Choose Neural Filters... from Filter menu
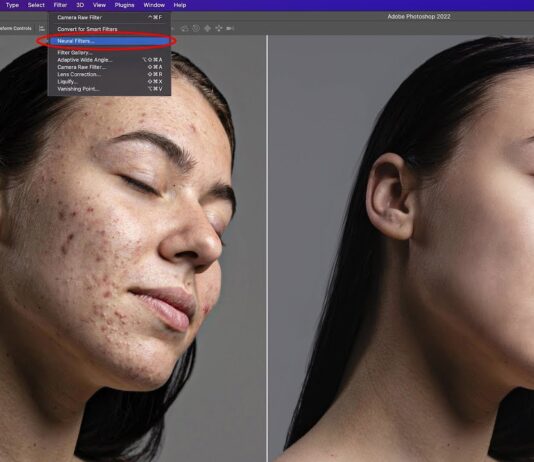534x462 pixels. pos(109,41)
